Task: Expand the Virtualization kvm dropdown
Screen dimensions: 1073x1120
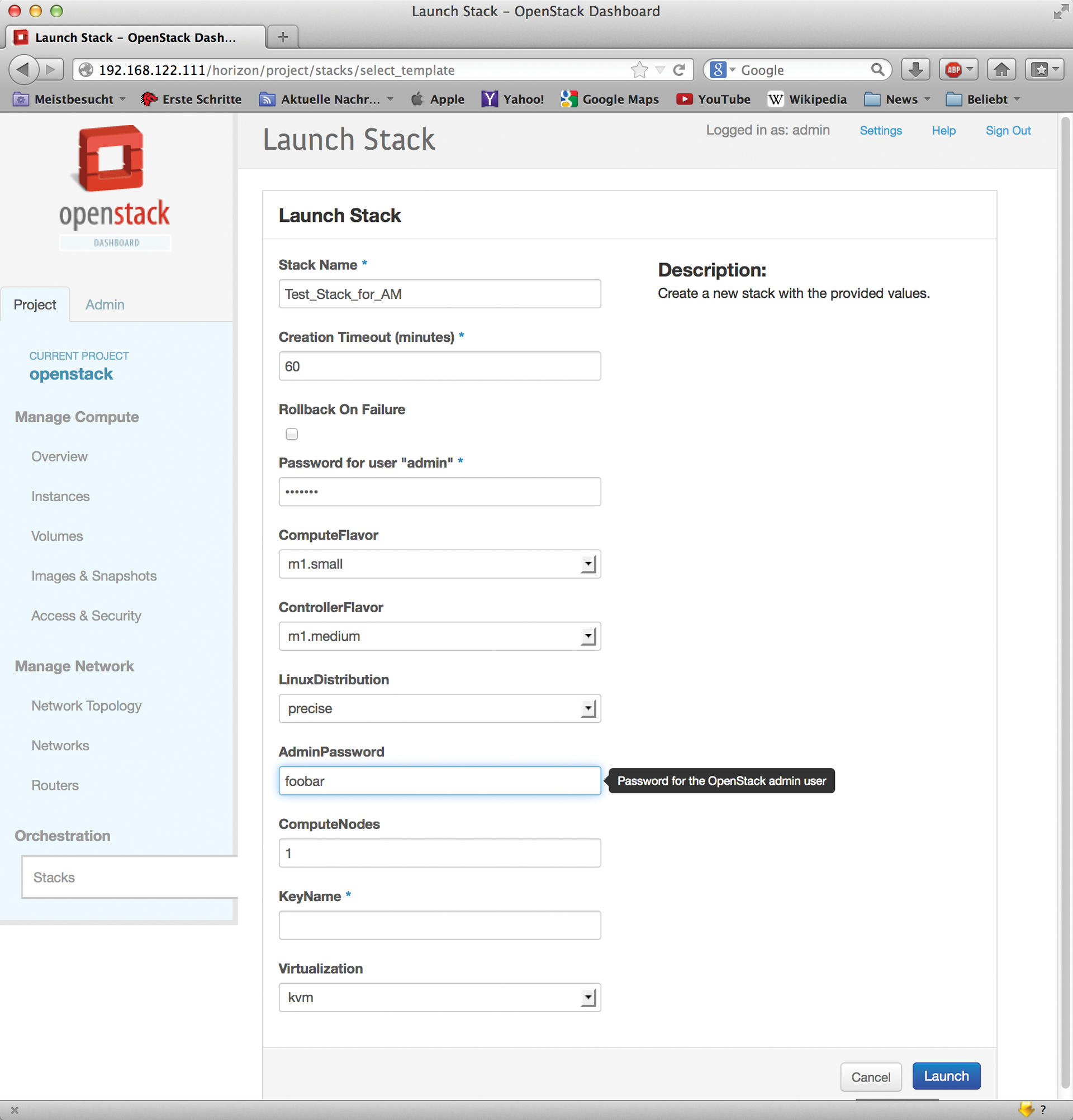Action: click(439, 997)
